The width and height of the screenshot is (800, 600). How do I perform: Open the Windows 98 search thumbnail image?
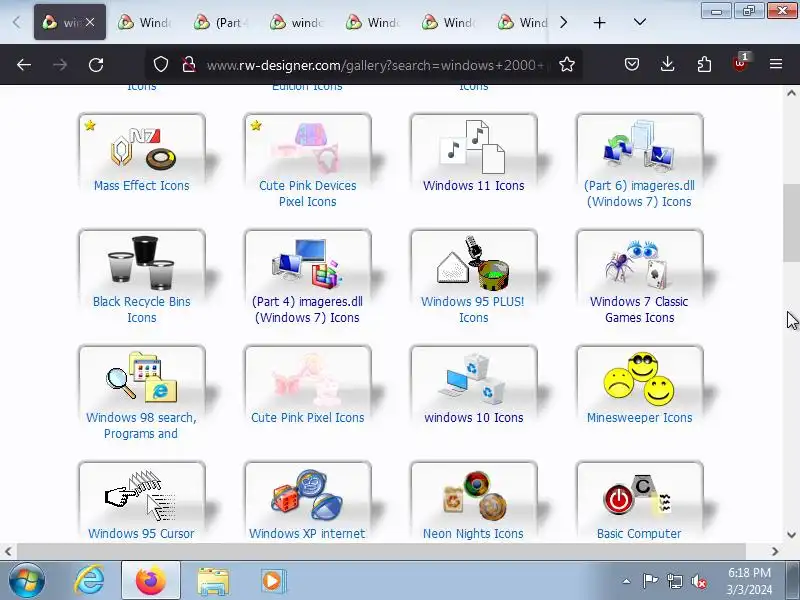(x=142, y=378)
